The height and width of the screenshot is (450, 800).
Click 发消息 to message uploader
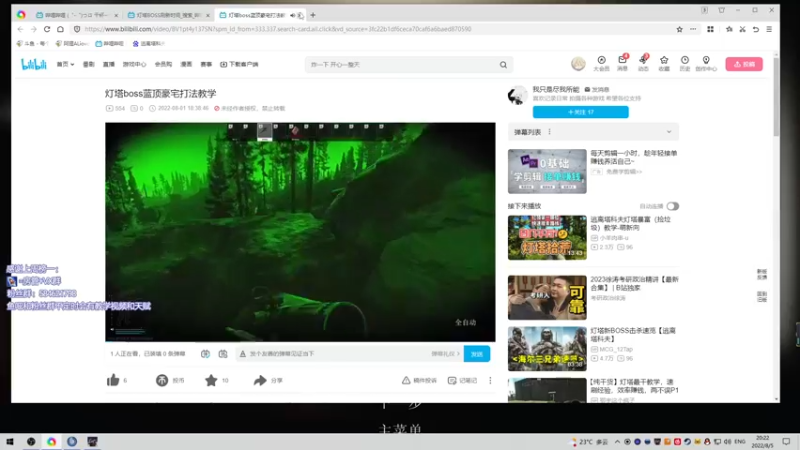tap(597, 89)
